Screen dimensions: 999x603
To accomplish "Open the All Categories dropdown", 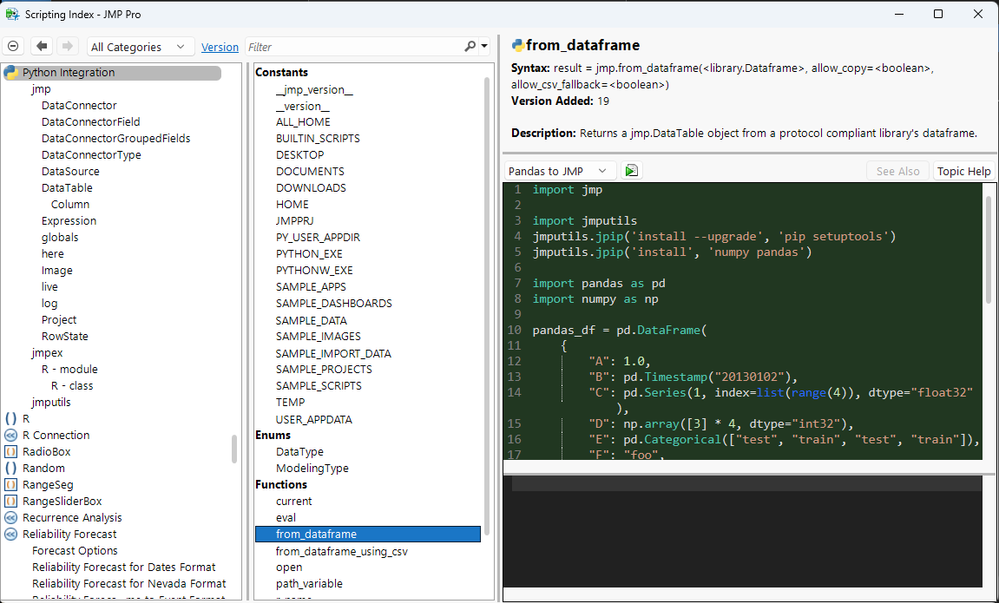I will pos(139,47).
